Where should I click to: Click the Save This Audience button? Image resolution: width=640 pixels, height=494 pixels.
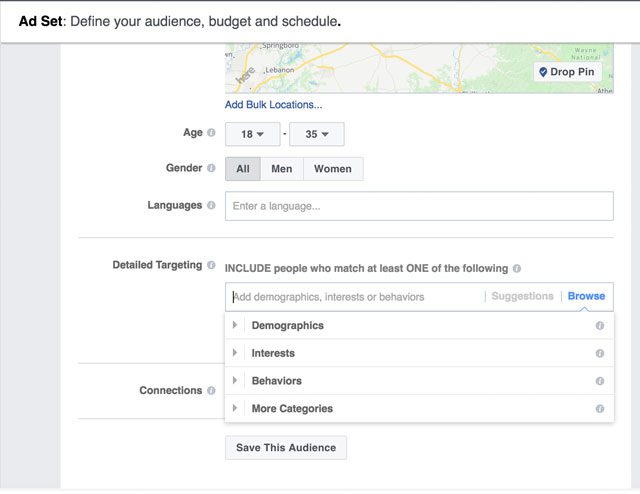[286, 448]
